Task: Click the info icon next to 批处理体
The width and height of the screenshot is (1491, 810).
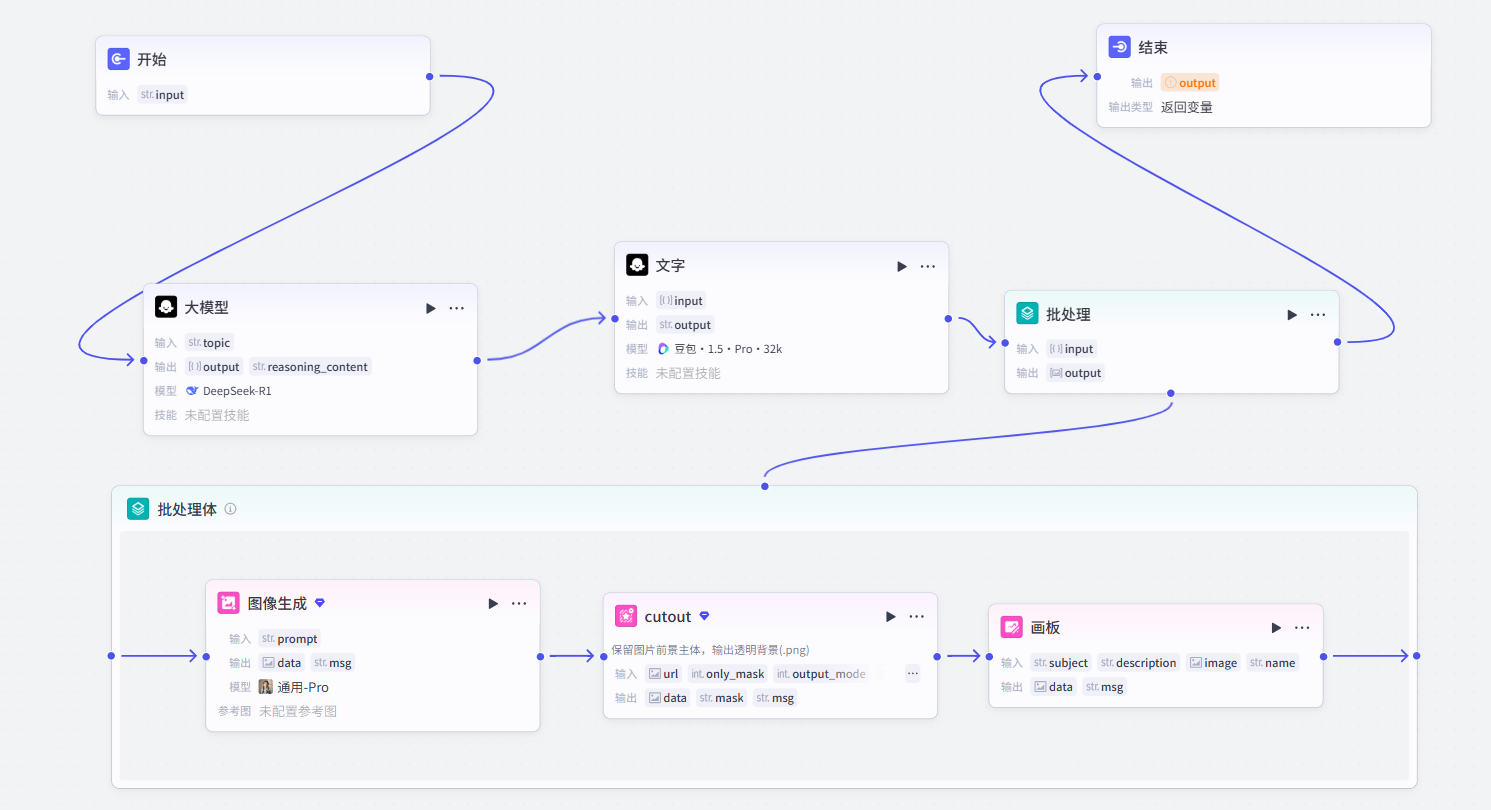Action: click(230, 508)
